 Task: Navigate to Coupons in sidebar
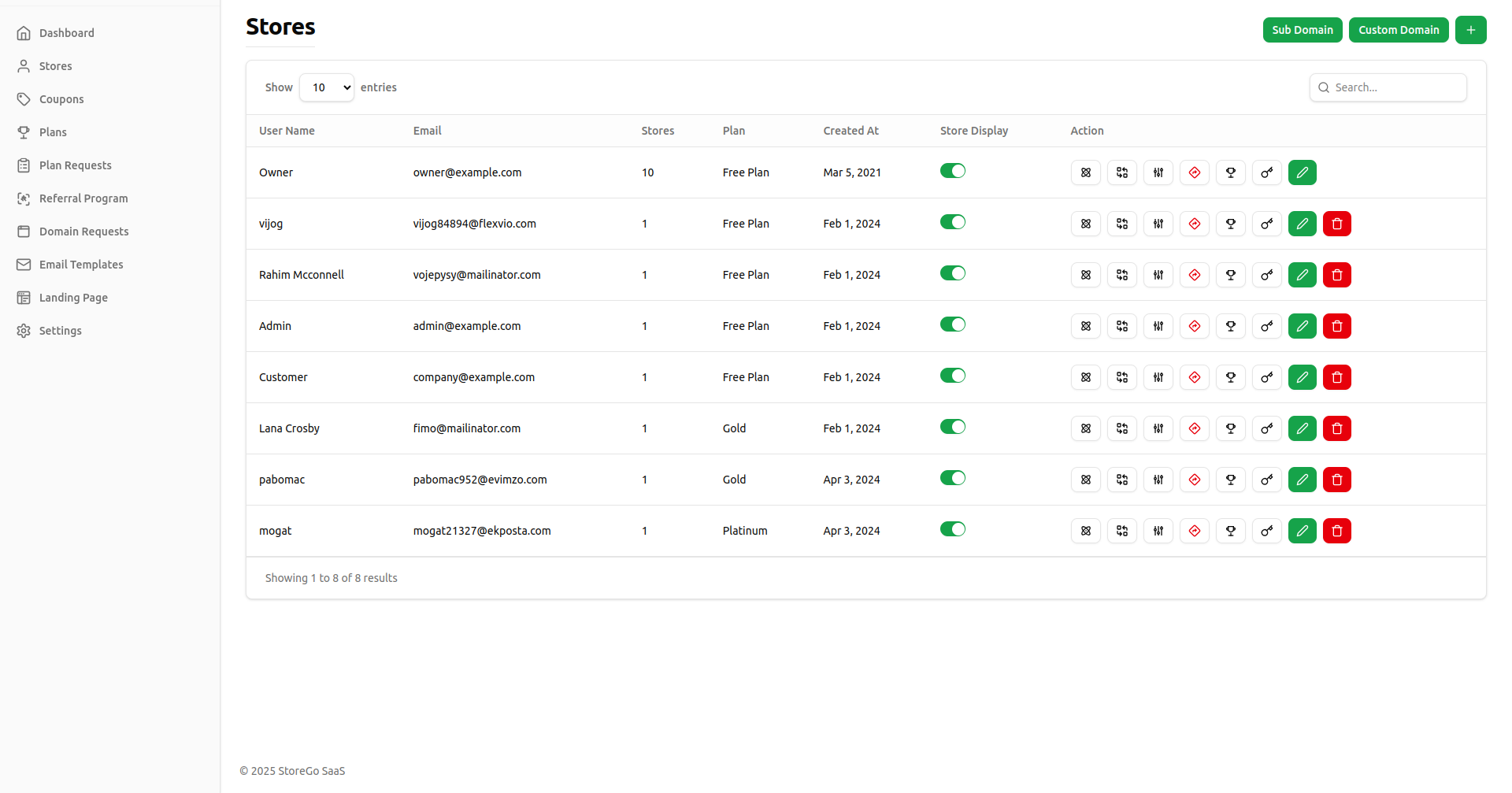pos(61,99)
